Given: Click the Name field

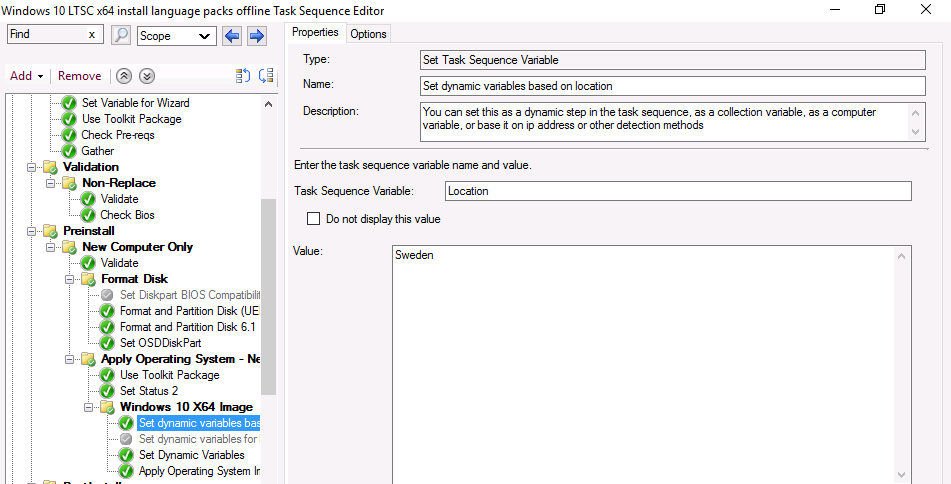Looking at the screenshot, I should coord(673,86).
